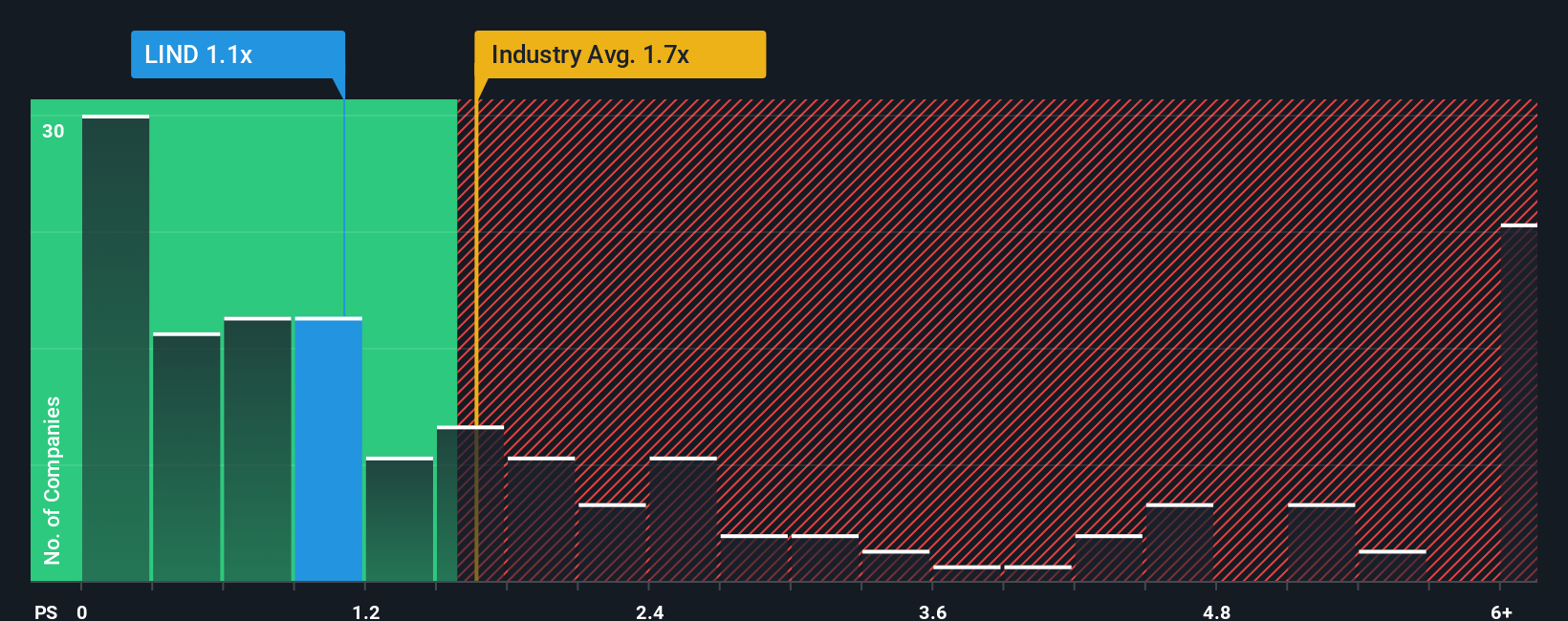Viewport: 1568px width, 621px height.
Task: Click the 2.4 x-axis tick label
Action: point(650,611)
